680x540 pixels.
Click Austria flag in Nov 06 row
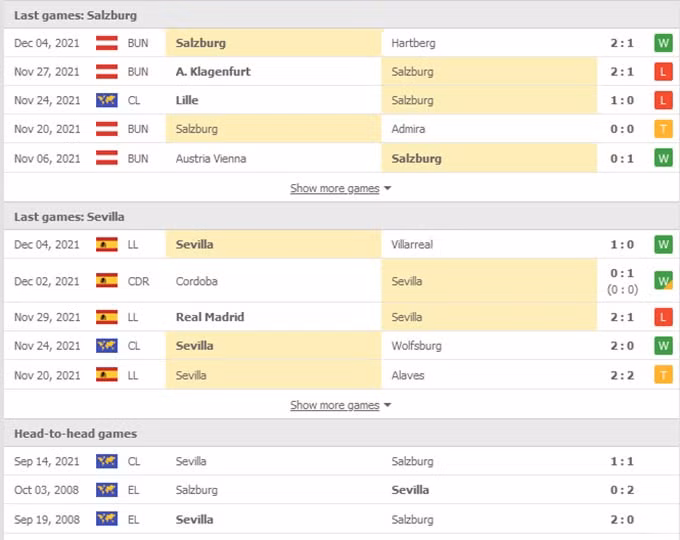click(x=107, y=158)
